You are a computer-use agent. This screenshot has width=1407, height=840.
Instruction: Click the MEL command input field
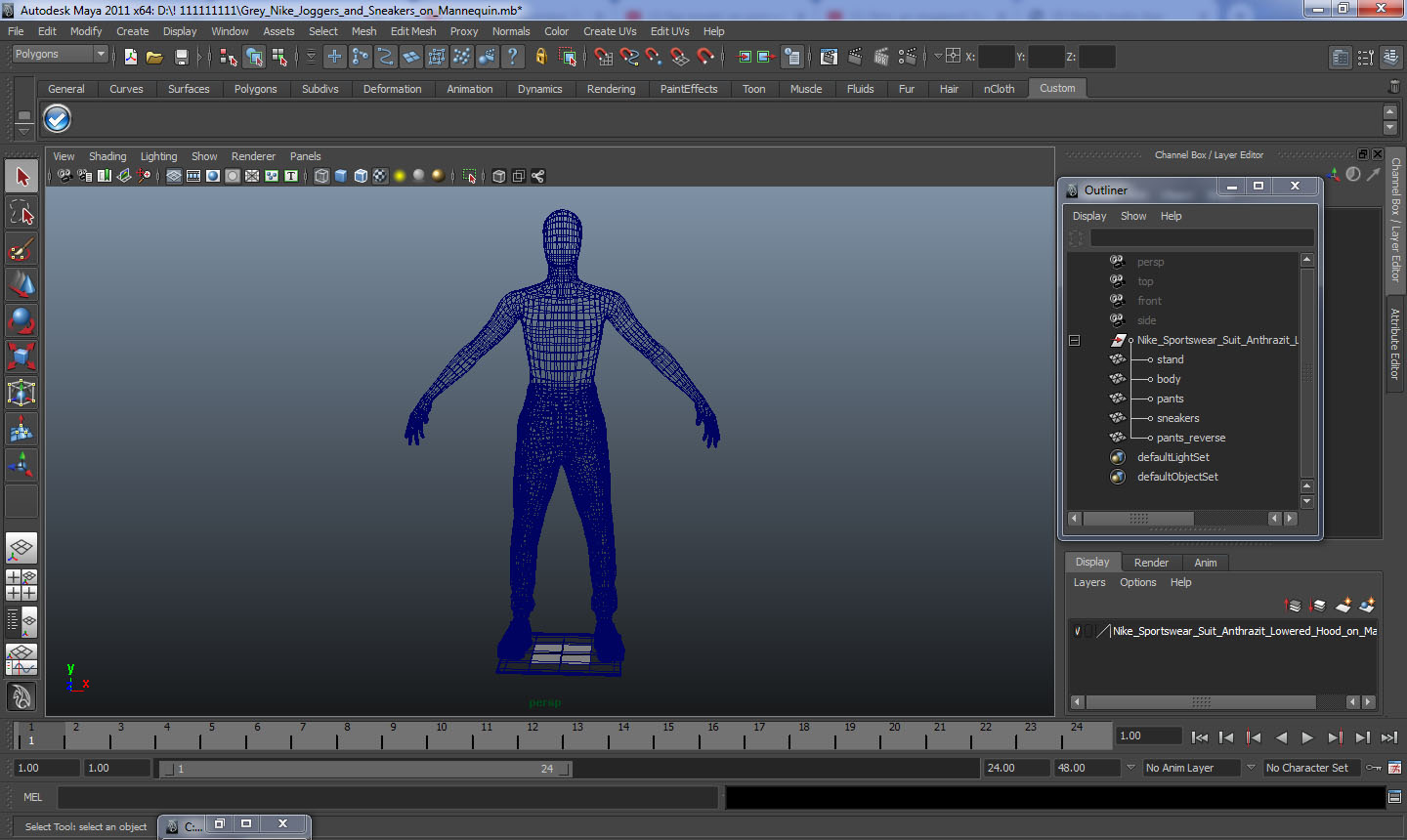[388, 797]
